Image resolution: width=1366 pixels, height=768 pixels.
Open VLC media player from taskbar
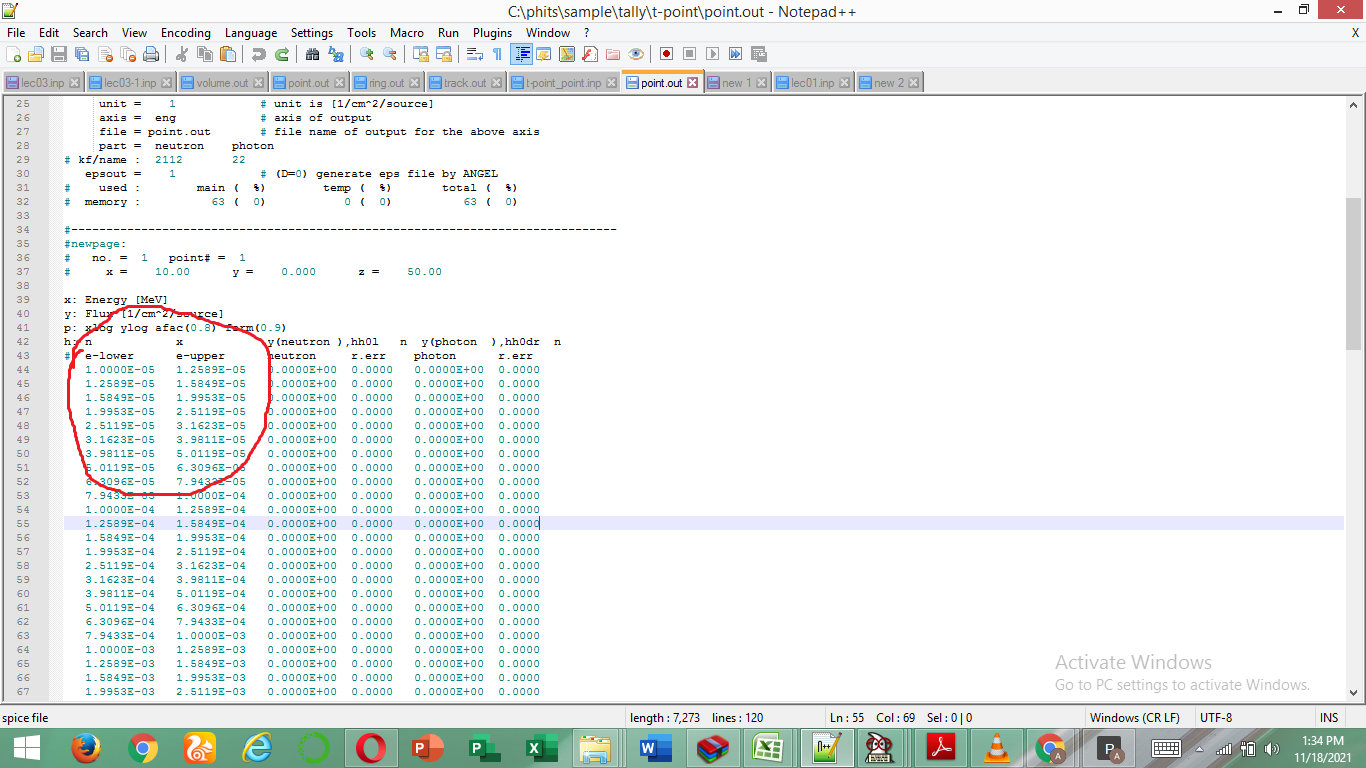click(997, 748)
